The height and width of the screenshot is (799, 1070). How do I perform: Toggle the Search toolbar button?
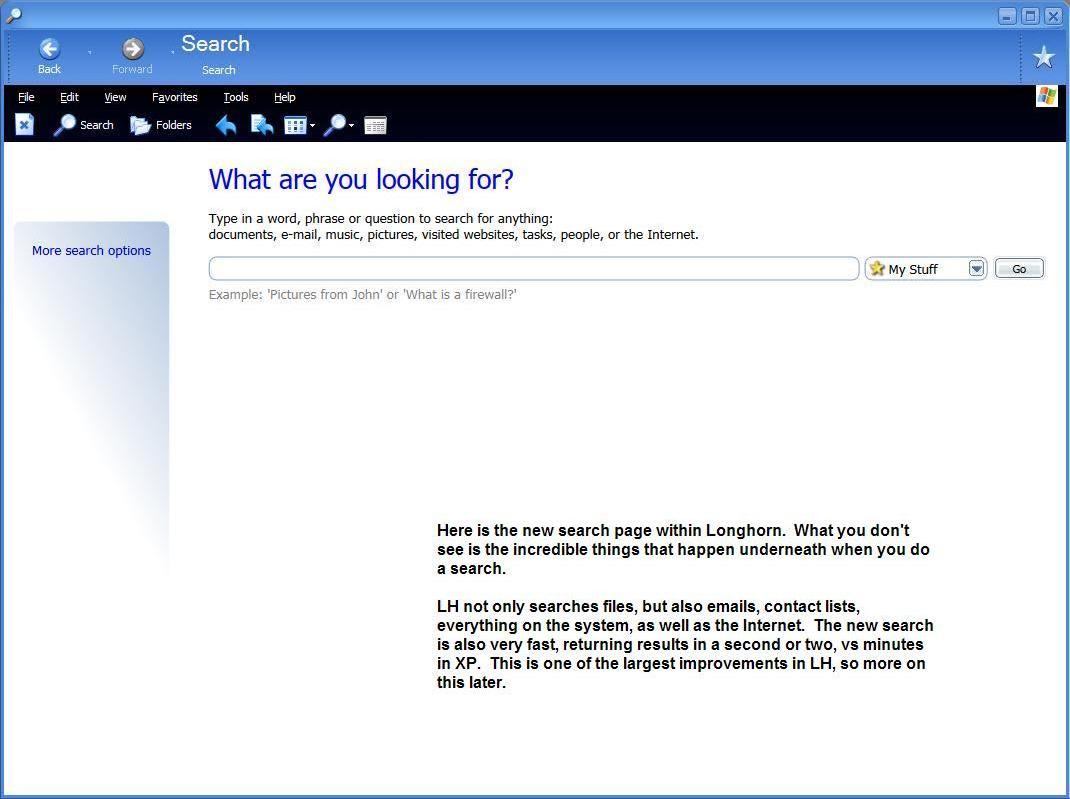click(x=83, y=125)
